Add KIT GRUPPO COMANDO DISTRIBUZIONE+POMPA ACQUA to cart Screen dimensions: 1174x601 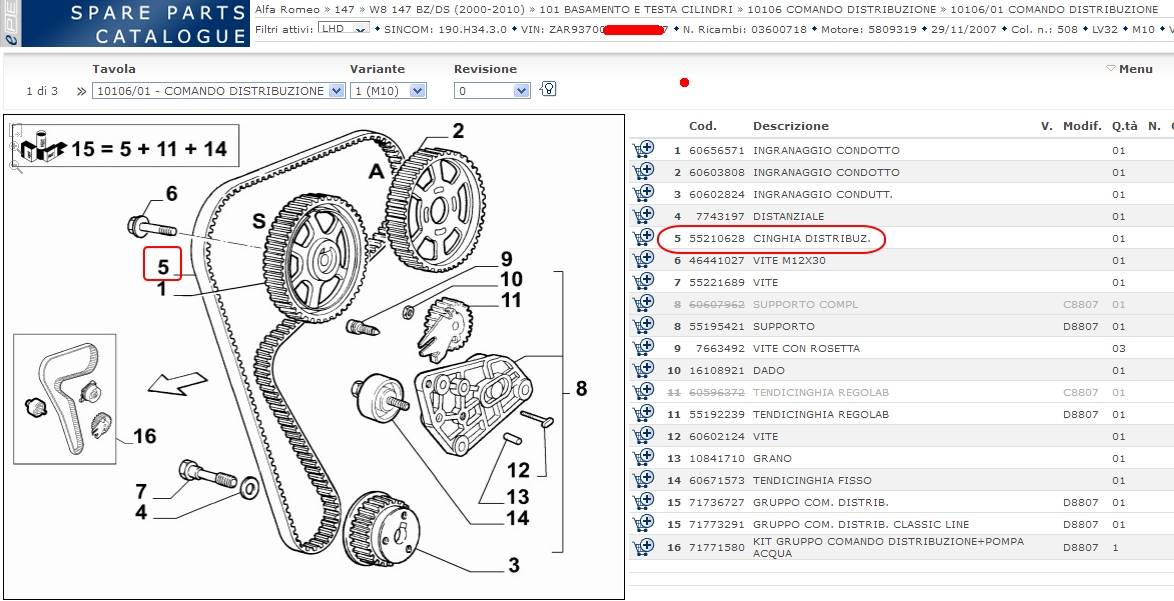(642, 547)
